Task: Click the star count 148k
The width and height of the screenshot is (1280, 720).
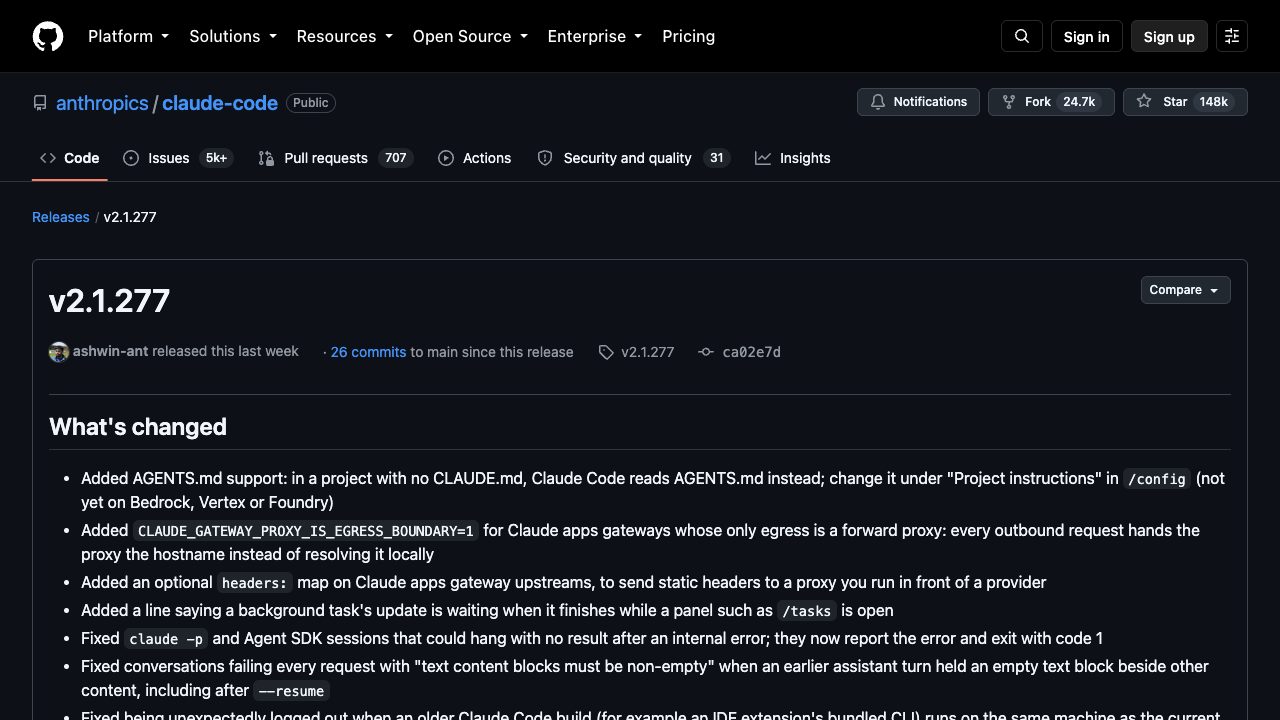Action: [x=1213, y=102]
